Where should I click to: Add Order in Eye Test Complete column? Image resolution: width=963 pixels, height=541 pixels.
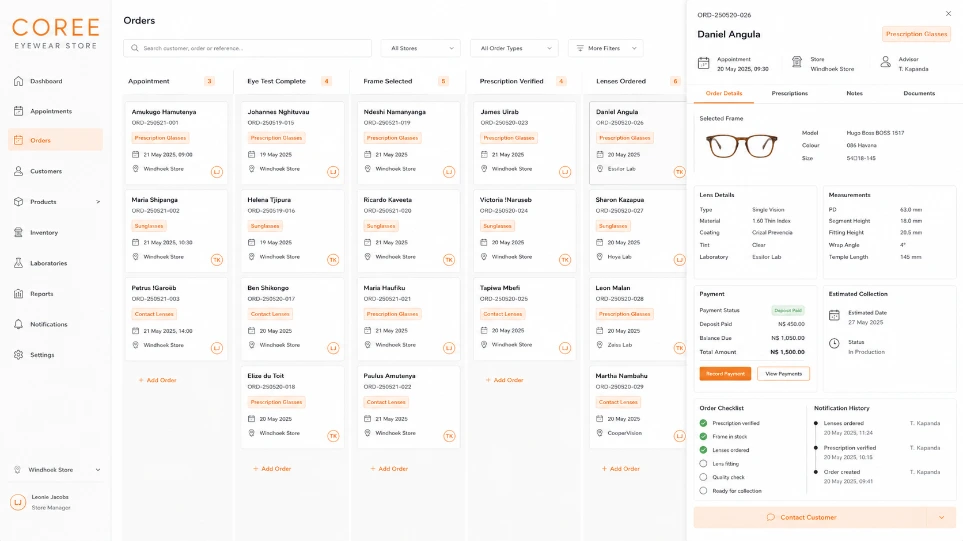[272, 469]
